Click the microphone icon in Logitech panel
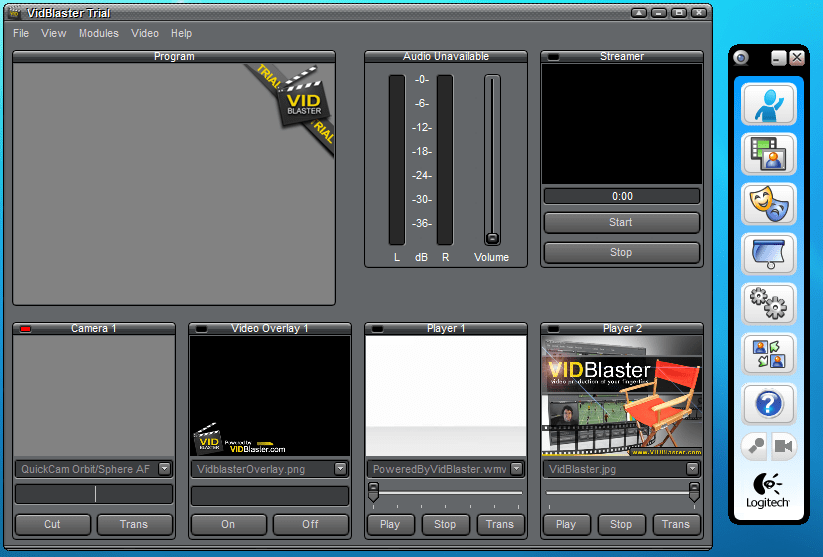Viewport: 823px width, 557px height. tap(755, 447)
